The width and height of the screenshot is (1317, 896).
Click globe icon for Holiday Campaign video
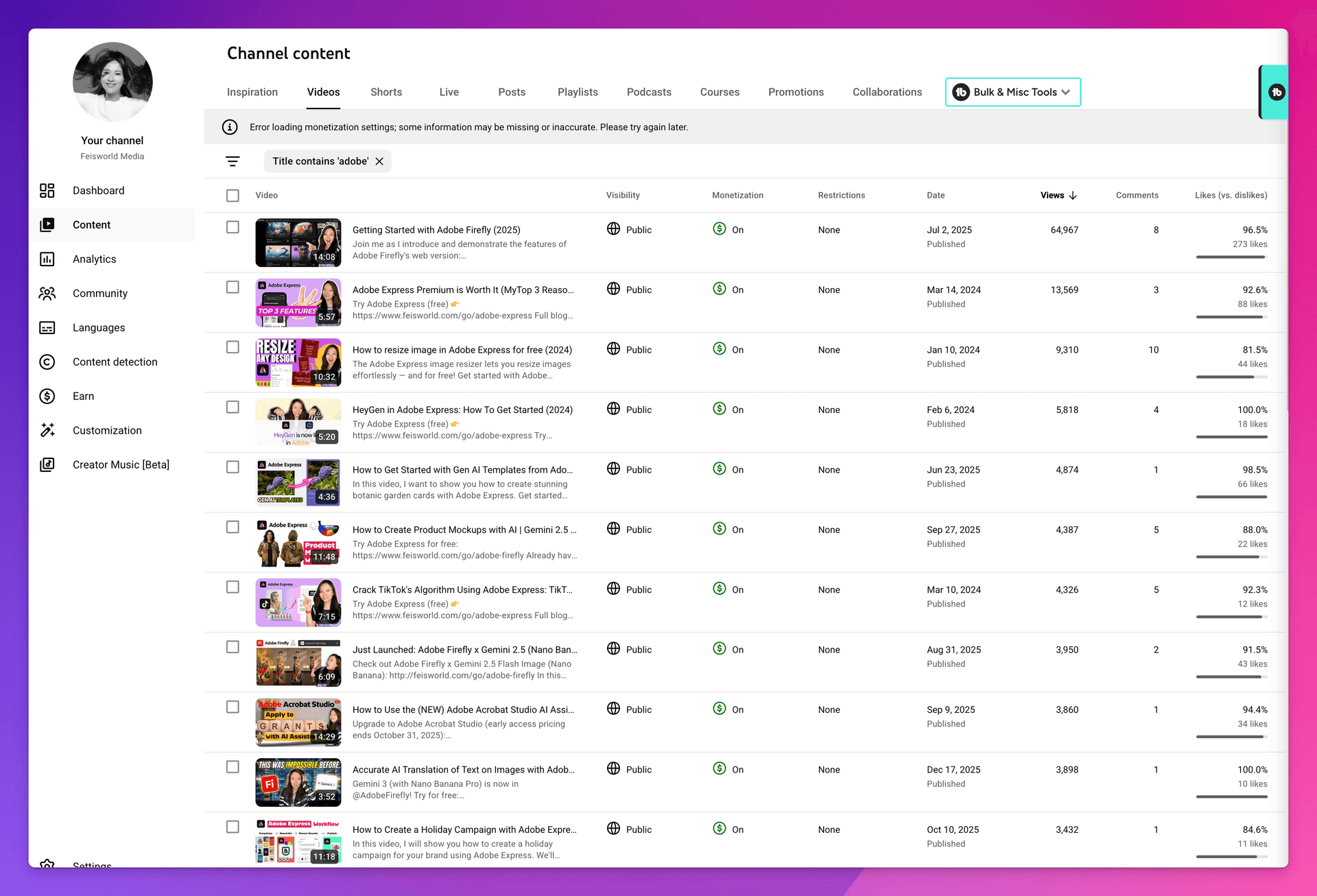point(613,829)
